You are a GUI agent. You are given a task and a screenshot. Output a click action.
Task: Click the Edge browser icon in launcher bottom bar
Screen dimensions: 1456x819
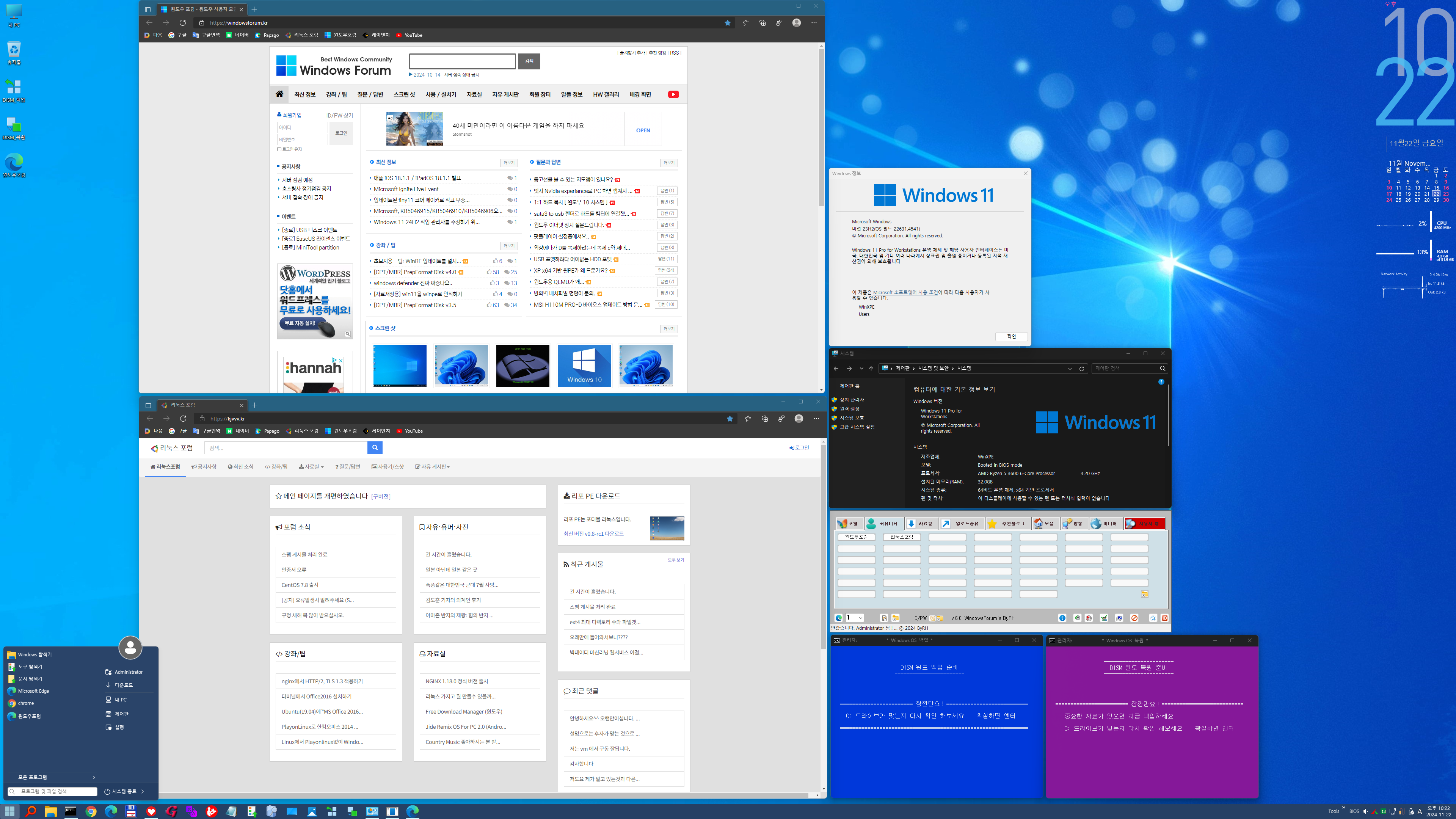(839, 618)
